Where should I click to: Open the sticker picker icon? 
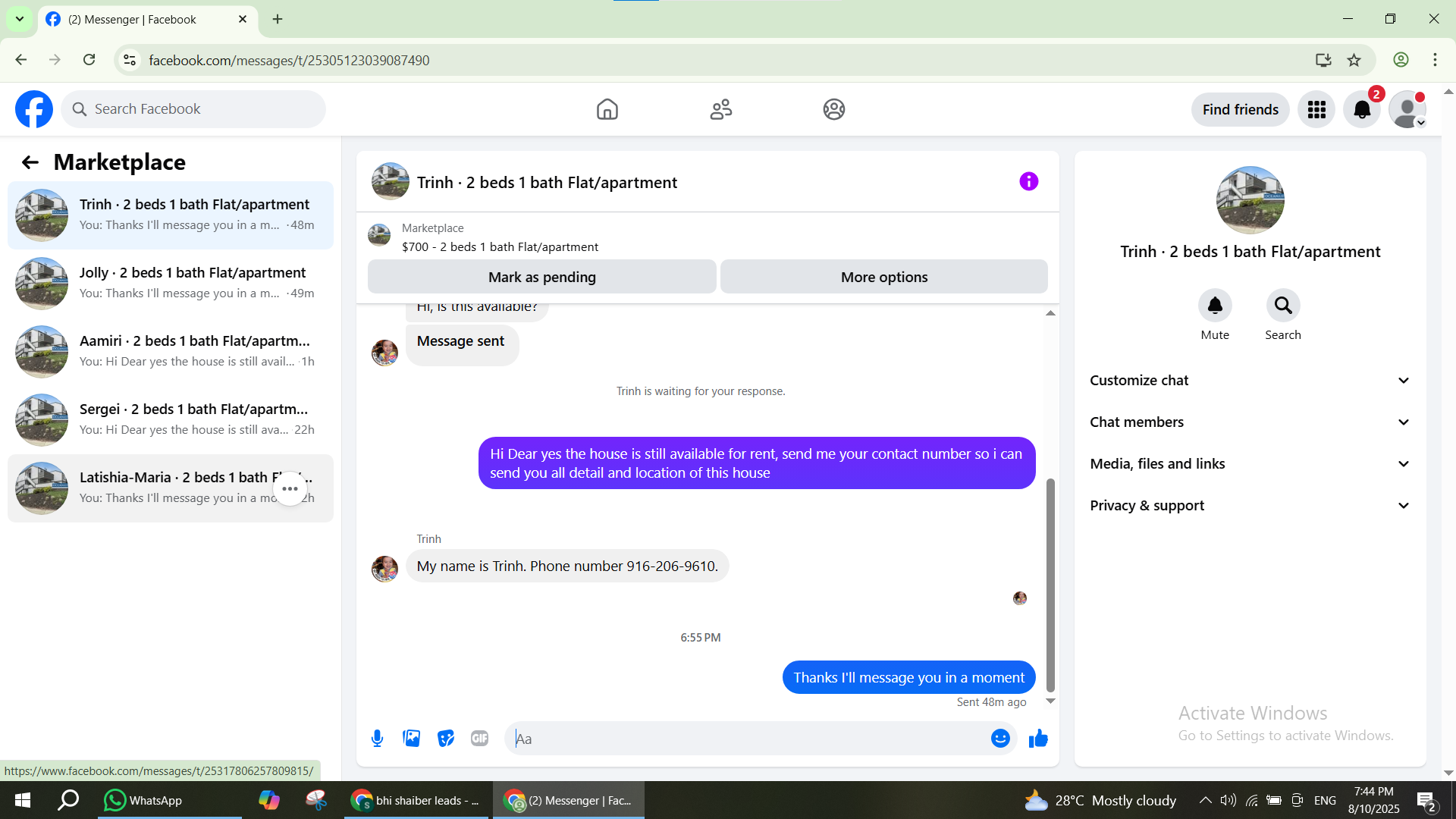445,739
